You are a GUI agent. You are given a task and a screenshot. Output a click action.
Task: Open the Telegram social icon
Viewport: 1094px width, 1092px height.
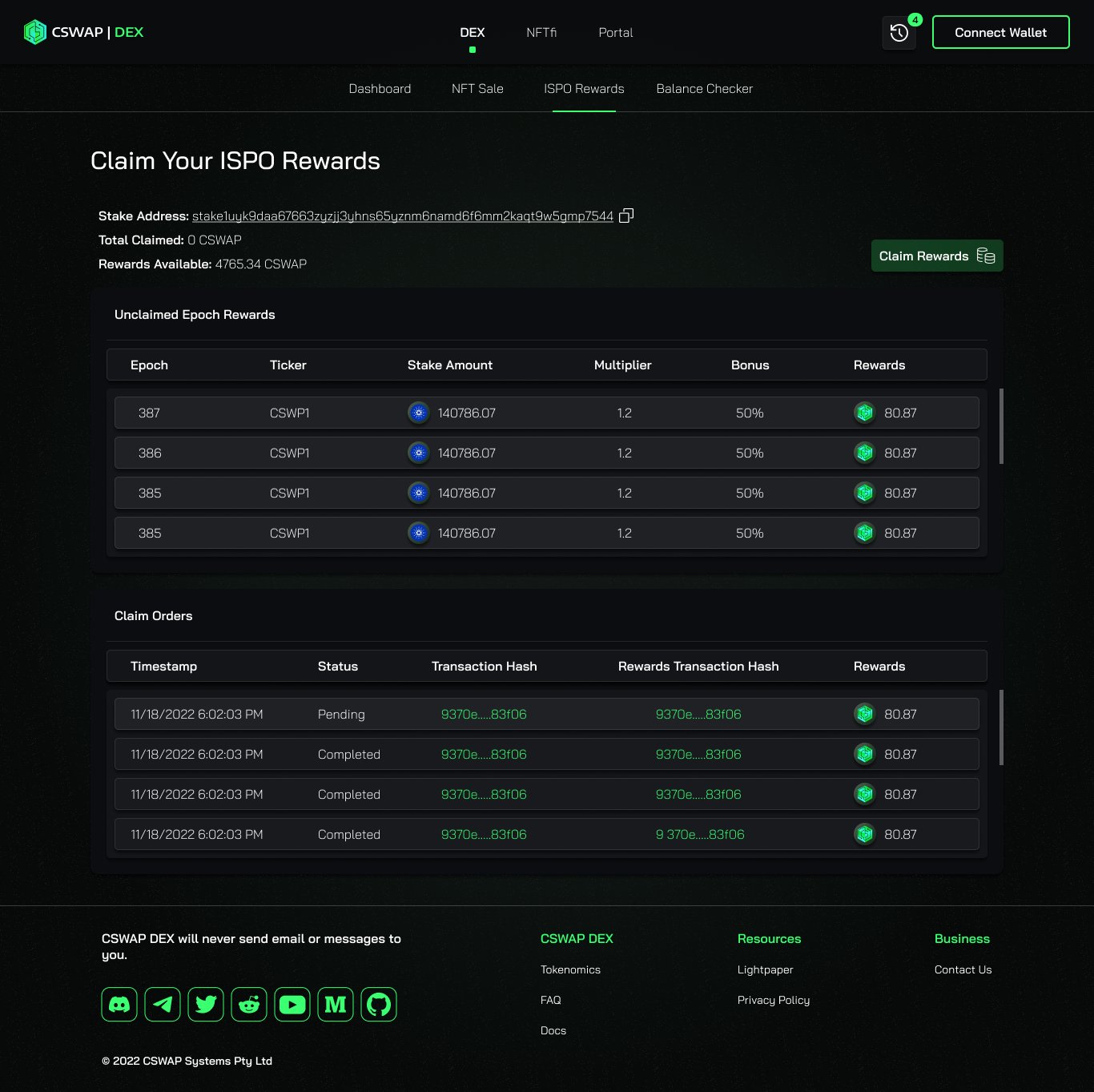click(162, 1004)
